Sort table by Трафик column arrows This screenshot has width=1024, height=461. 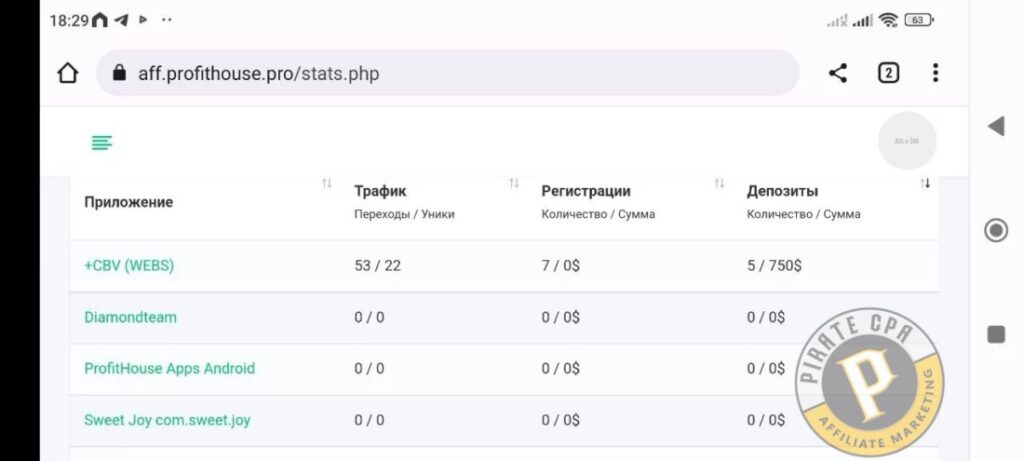514,183
